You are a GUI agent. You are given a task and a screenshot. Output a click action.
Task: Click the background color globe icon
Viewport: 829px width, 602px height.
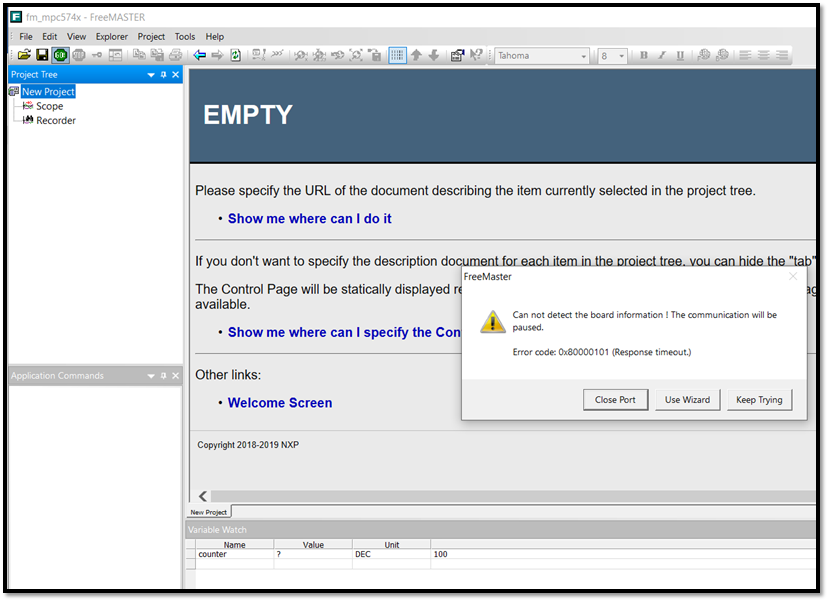pos(722,55)
